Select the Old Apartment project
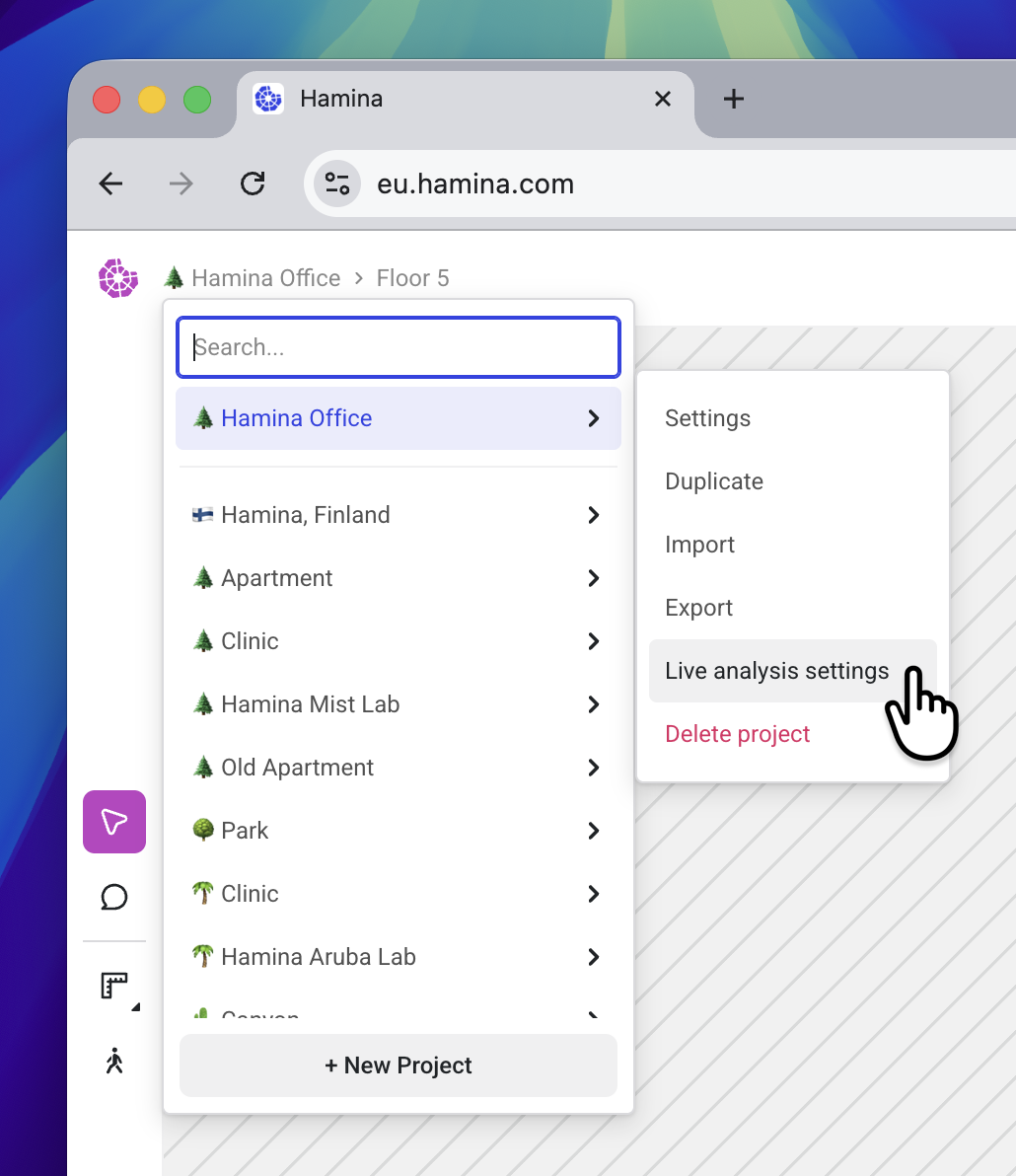This screenshot has width=1016, height=1176. pyautogui.click(x=297, y=768)
